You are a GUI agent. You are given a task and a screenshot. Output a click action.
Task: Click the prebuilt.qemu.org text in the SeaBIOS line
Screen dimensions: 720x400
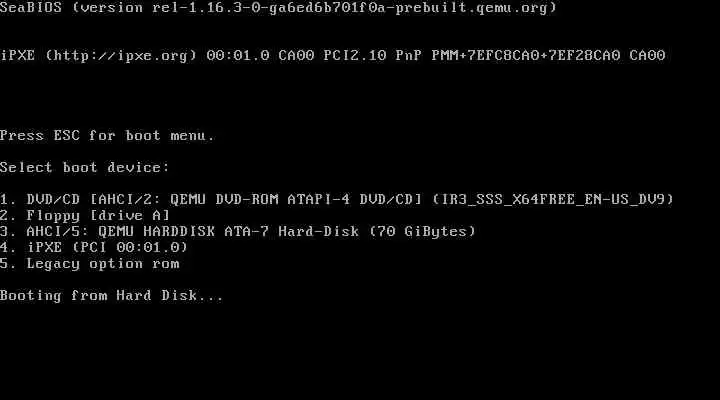click(x=471, y=8)
